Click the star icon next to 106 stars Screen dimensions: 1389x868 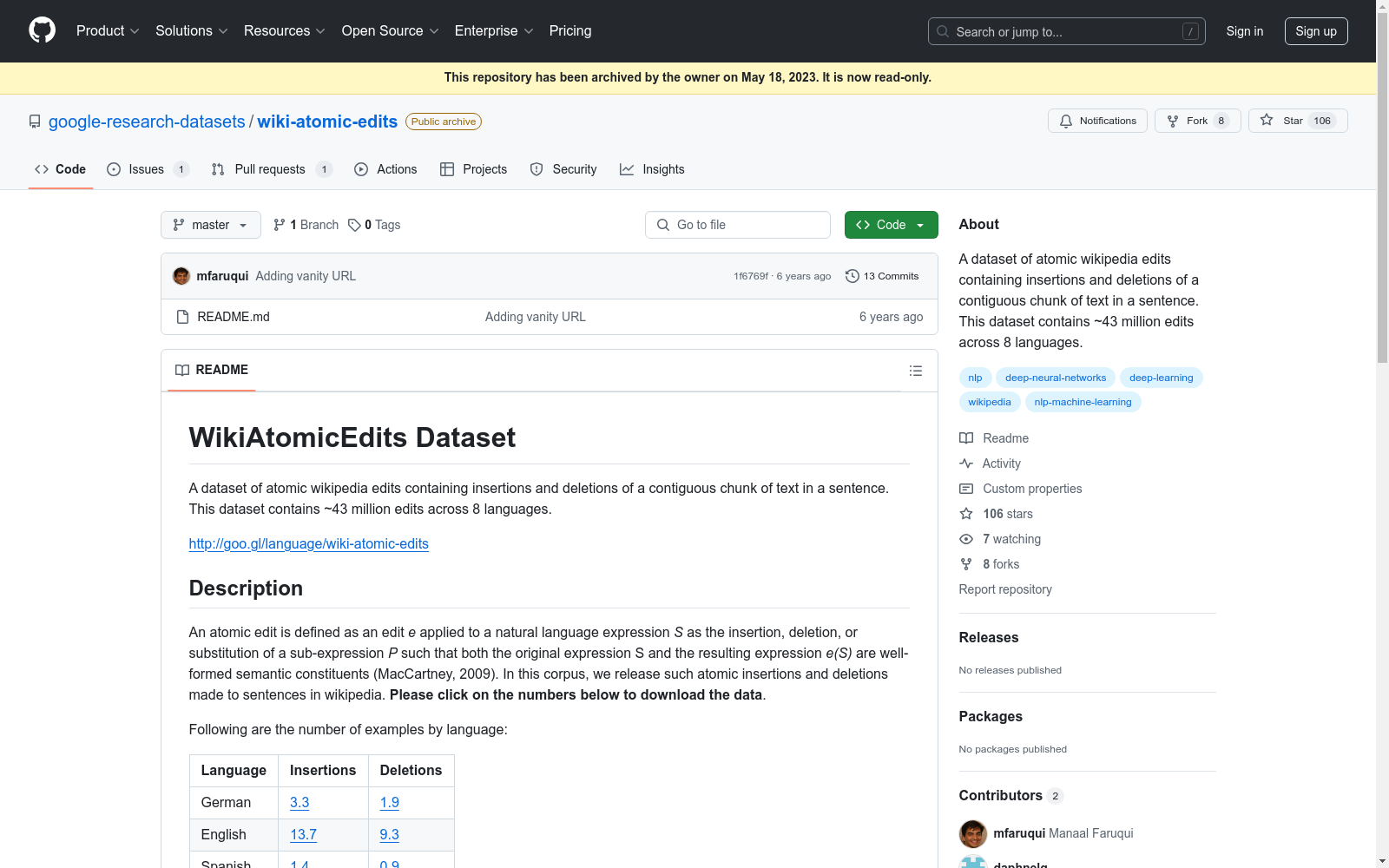[966, 514]
